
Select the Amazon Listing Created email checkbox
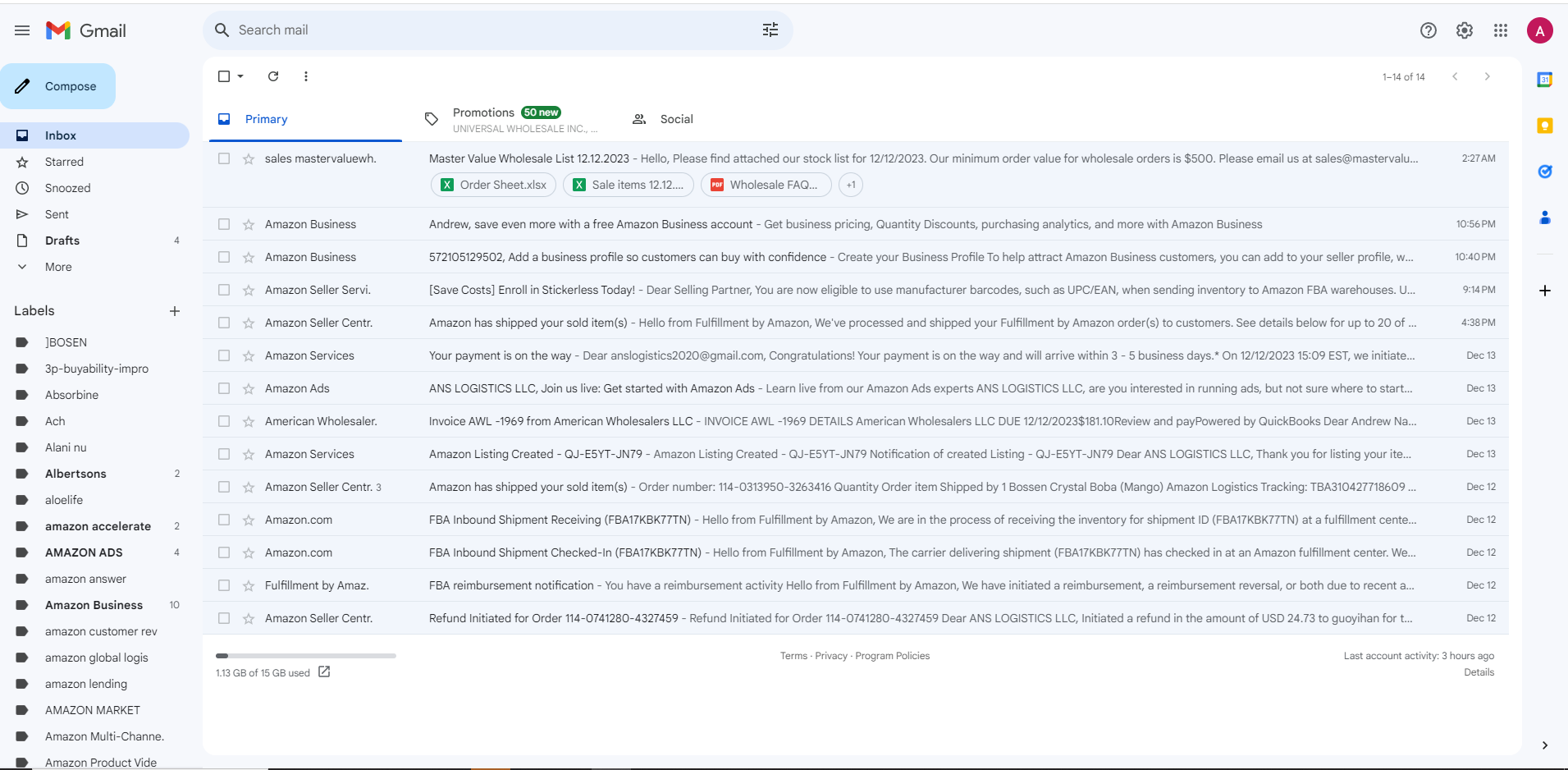click(x=224, y=454)
